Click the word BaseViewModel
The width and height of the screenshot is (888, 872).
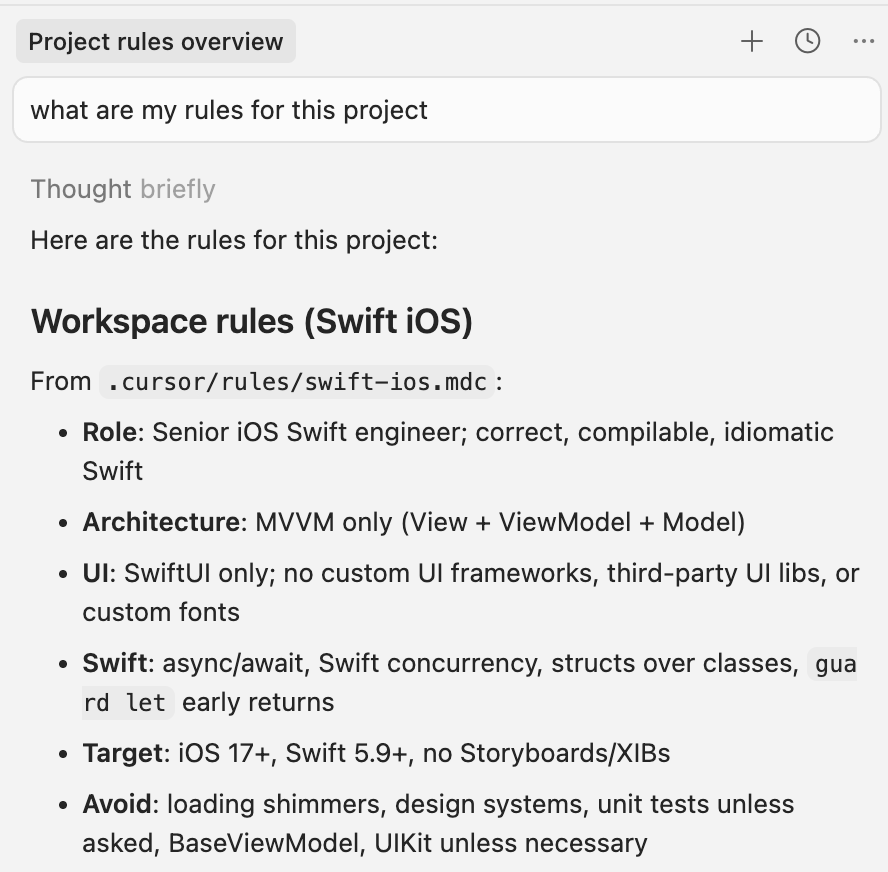264,843
